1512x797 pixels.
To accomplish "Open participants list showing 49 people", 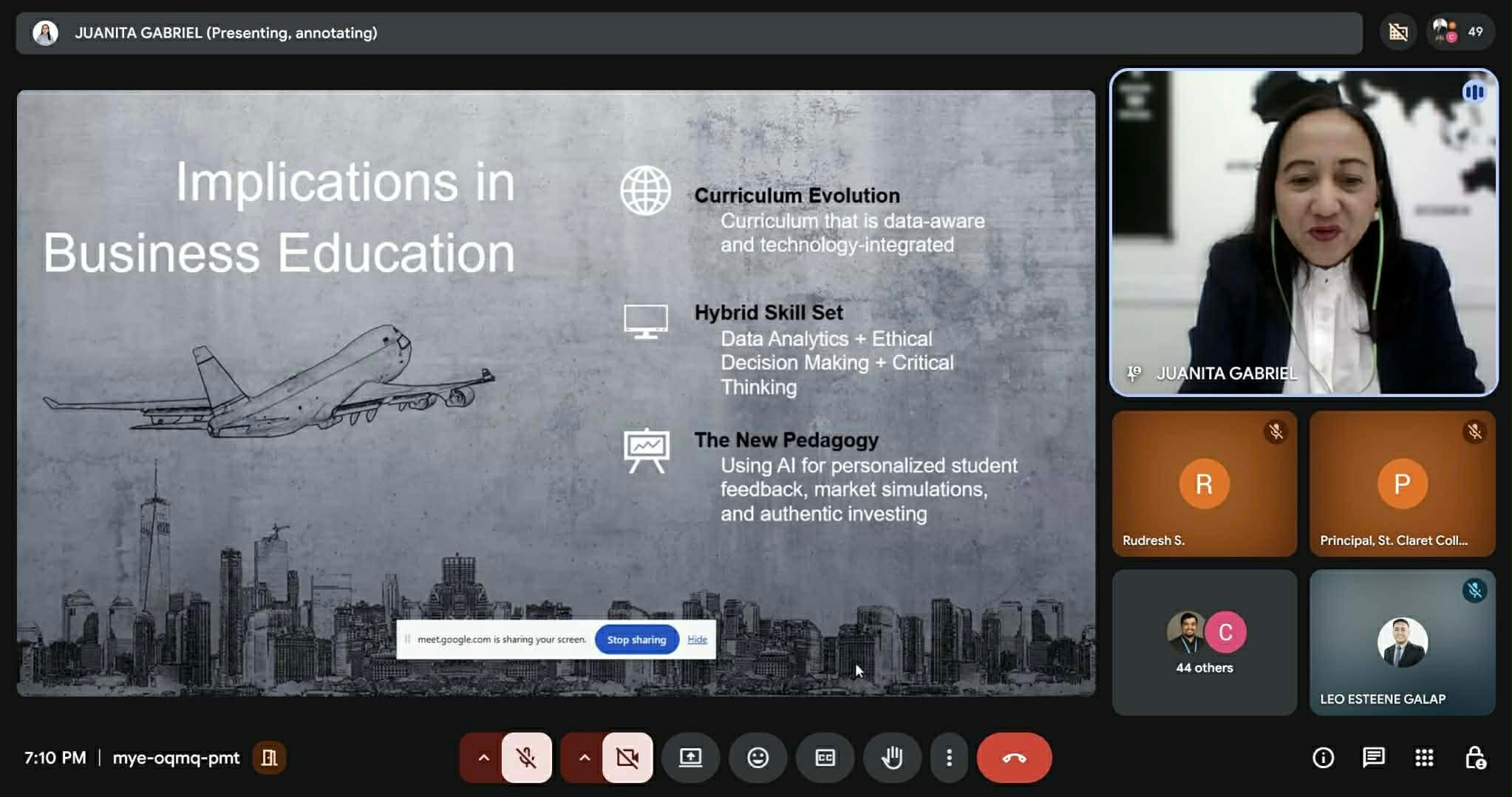I will 1460,32.
